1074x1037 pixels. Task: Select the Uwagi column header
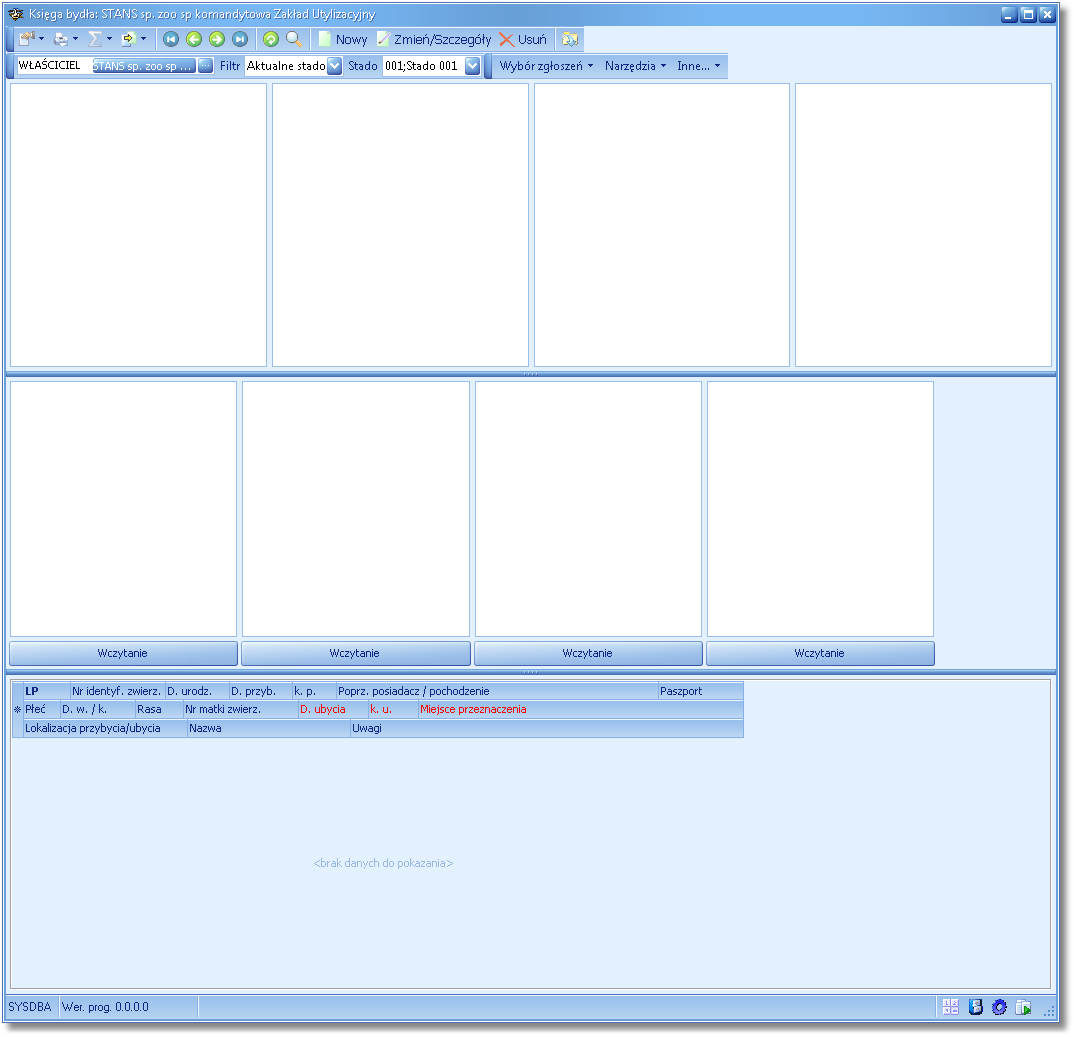(547, 728)
